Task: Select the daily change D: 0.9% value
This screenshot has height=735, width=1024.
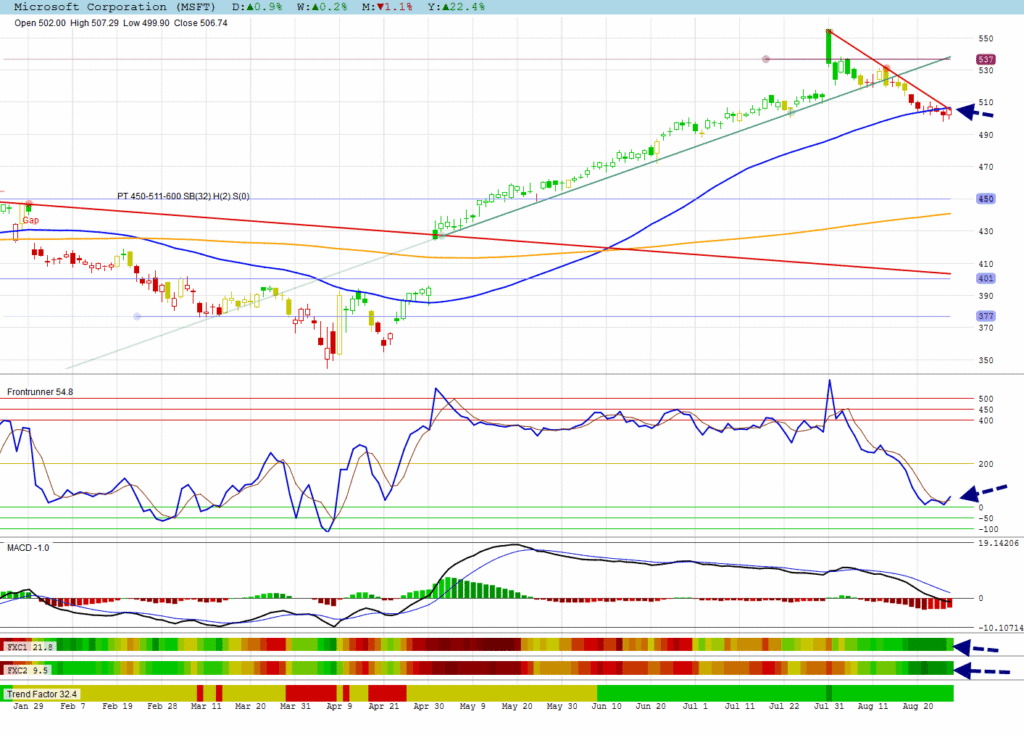Action: (x=257, y=7)
